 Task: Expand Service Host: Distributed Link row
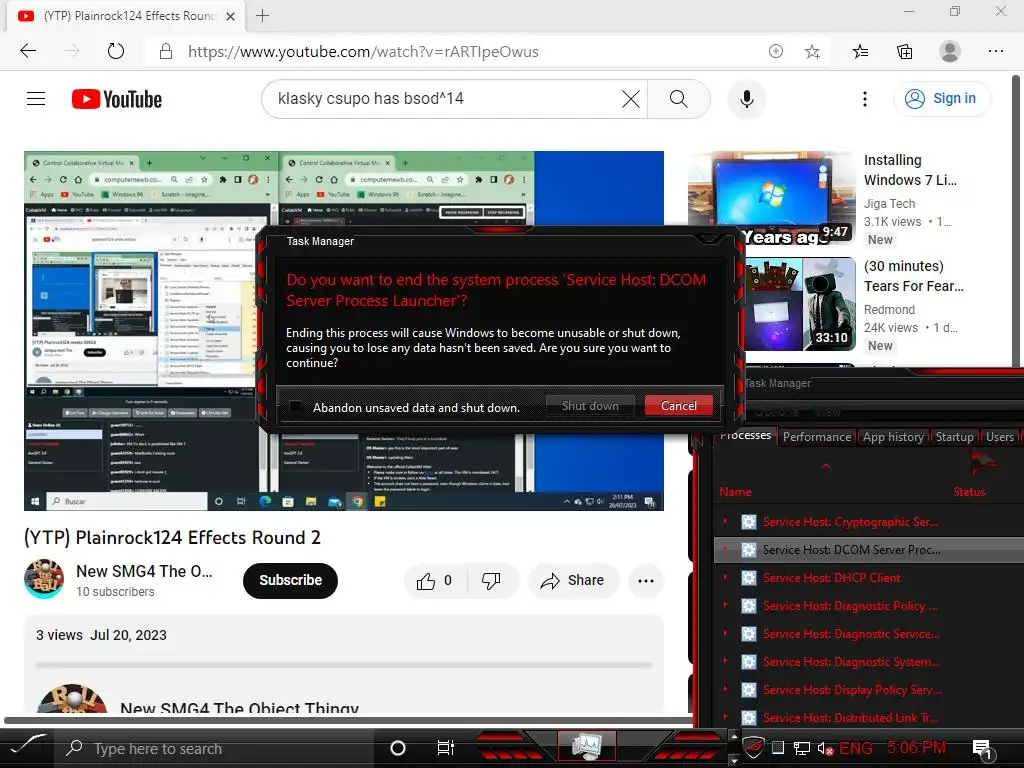coord(726,718)
